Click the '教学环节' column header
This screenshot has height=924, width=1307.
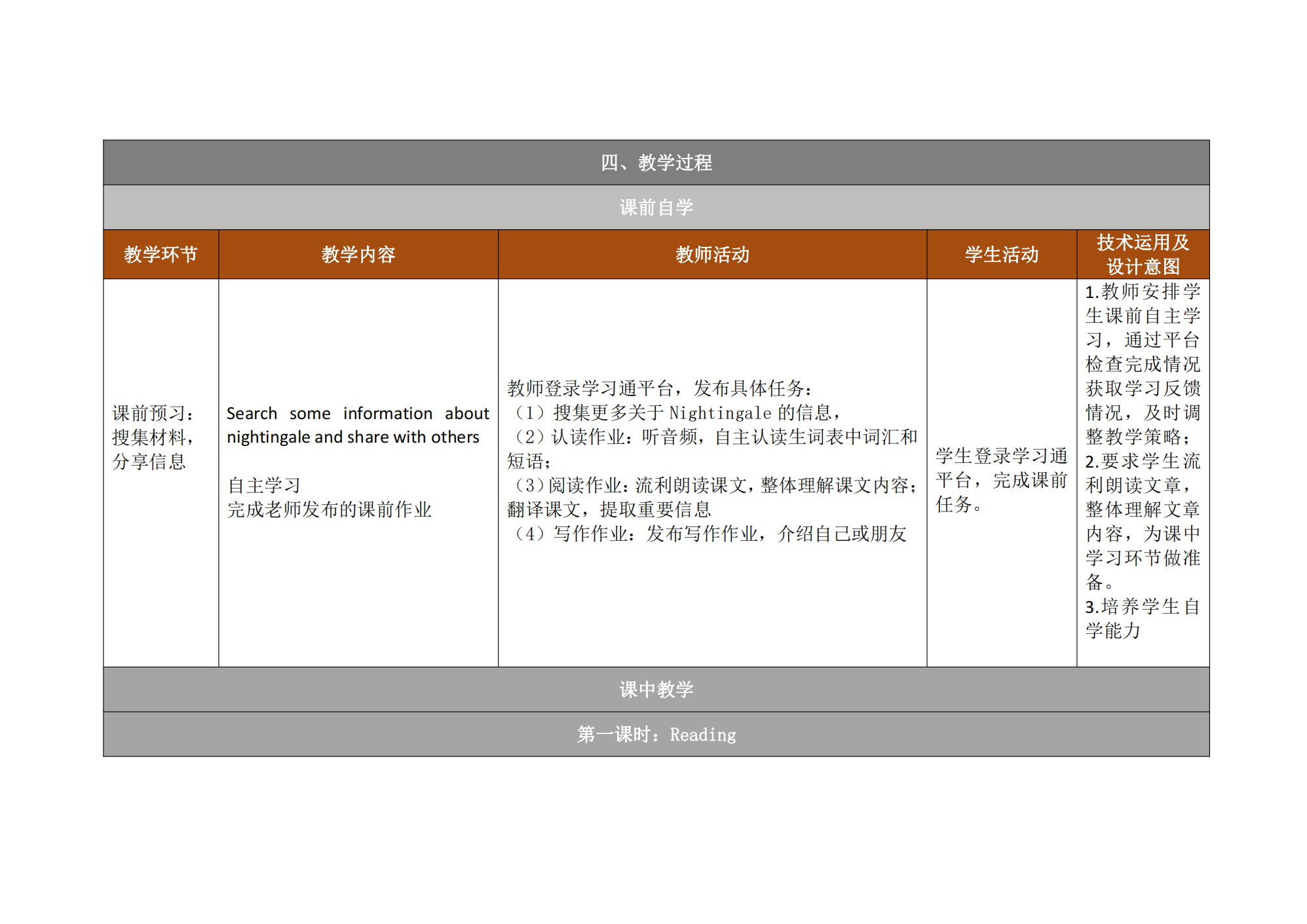click(161, 255)
